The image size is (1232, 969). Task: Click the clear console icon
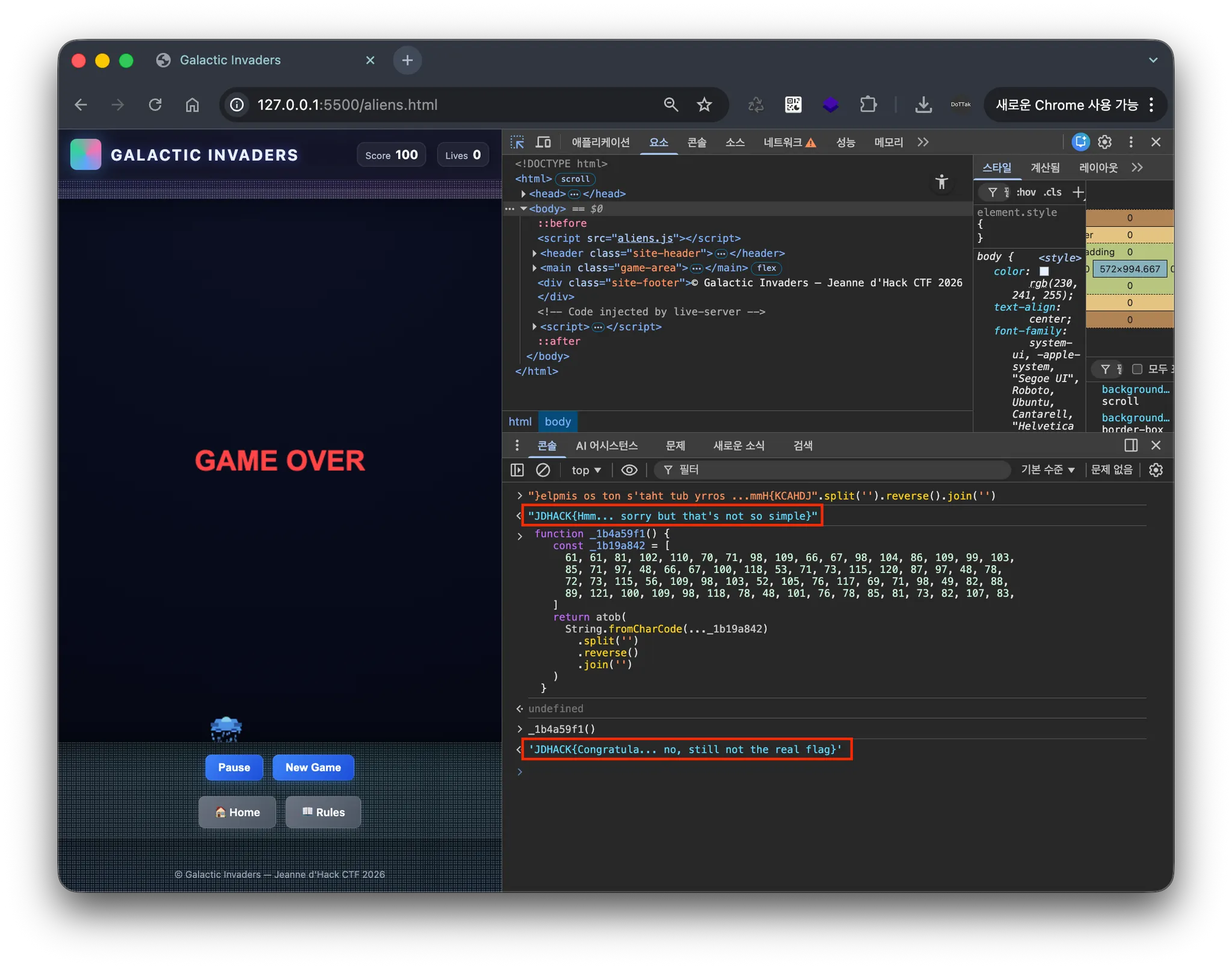pos(543,470)
